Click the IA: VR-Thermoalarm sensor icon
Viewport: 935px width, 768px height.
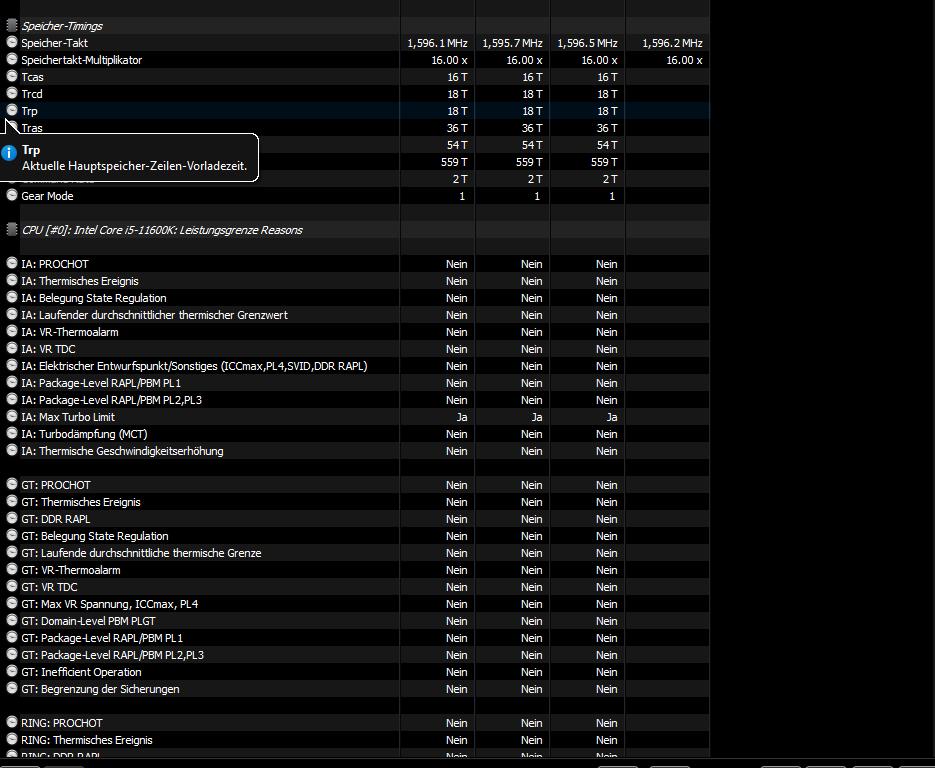(x=12, y=331)
